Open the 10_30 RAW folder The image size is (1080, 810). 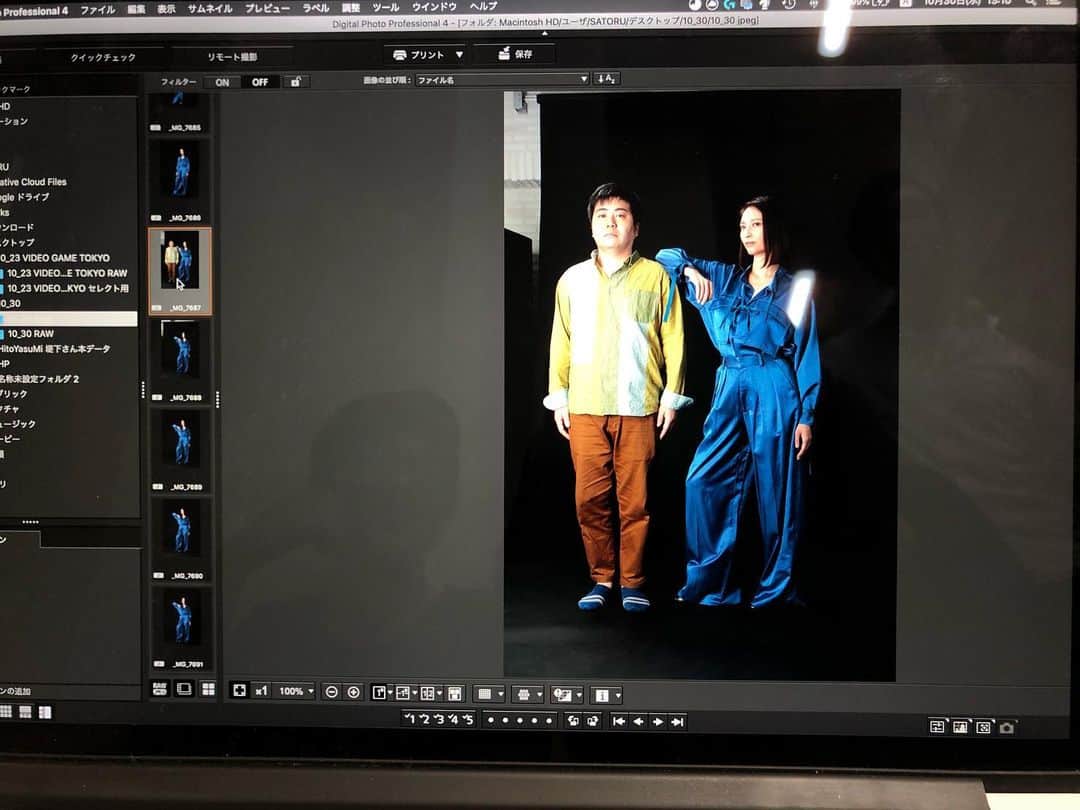(x=30, y=334)
